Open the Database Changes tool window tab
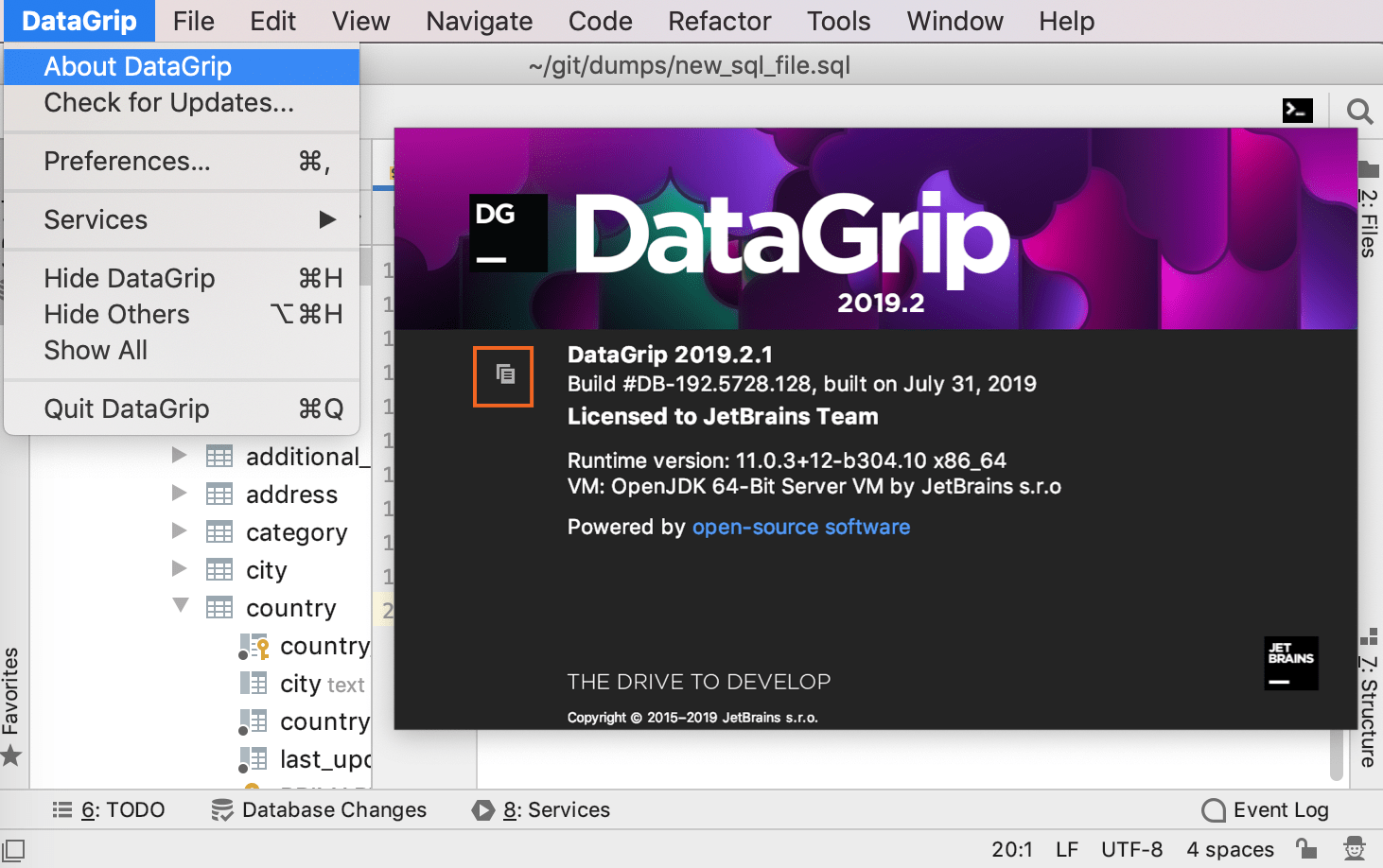Viewport: 1383px width, 868px height. tap(319, 810)
